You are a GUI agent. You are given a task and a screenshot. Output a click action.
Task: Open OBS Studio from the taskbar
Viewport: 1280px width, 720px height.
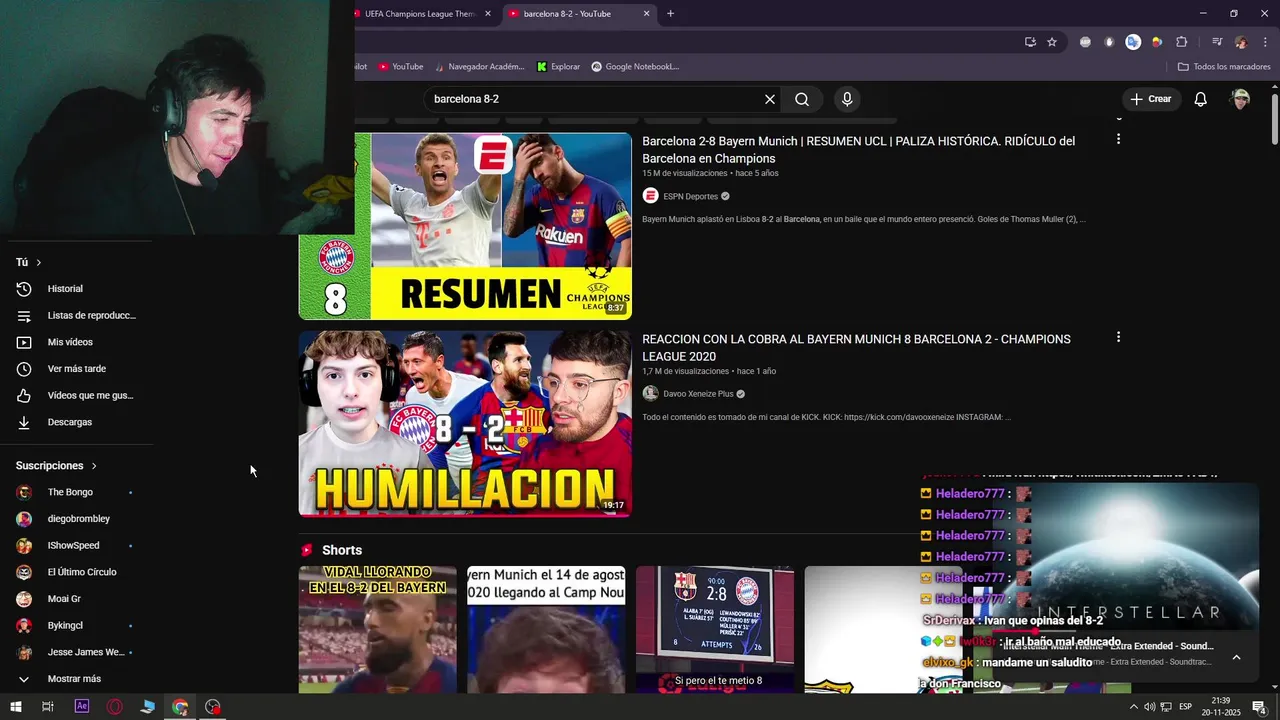(x=212, y=706)
